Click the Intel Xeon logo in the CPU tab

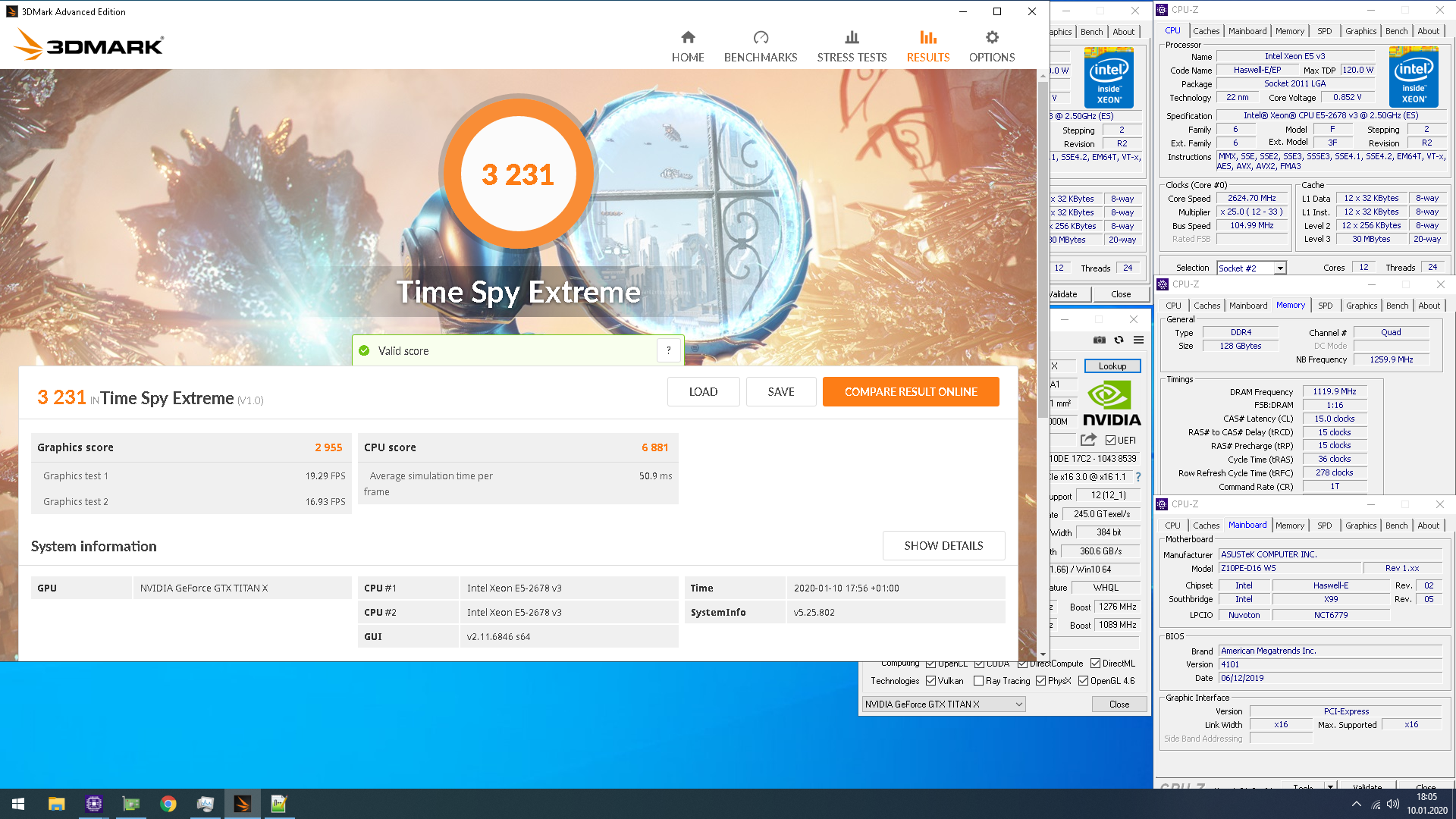click(1414, 77)
